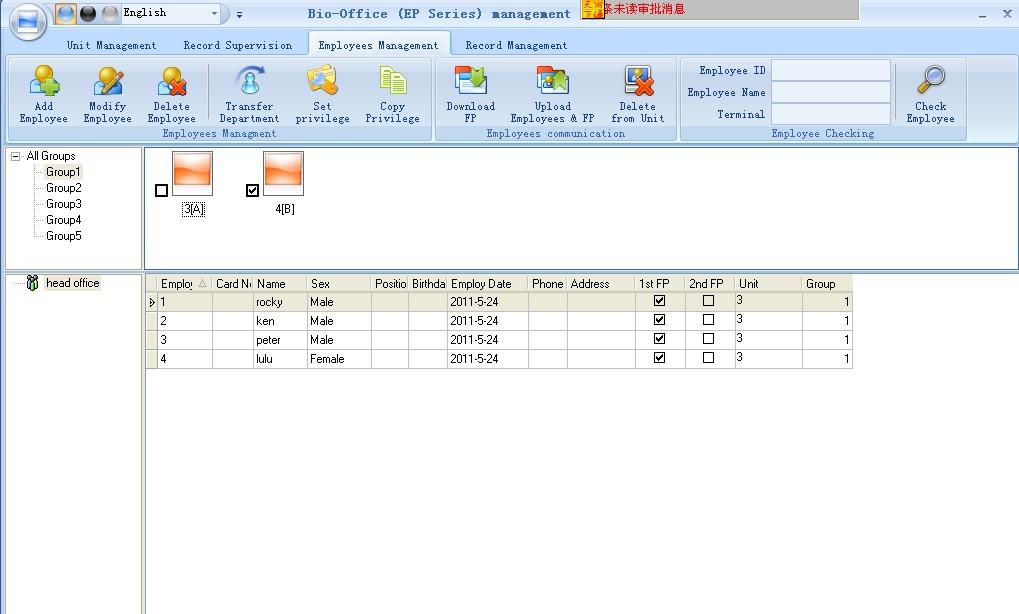1019x614 pixels.
Task: Open the English language dropdown
Action: [214, 13]
